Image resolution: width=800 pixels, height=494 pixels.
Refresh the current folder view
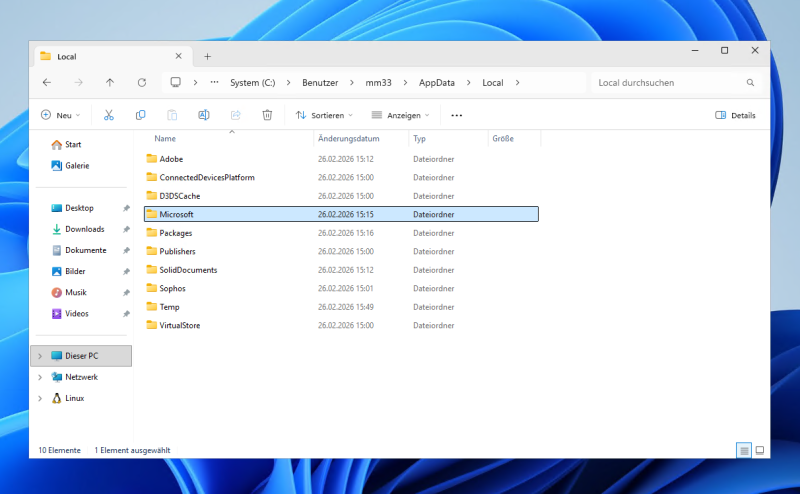pyautogui.click(x=142, y=82)
